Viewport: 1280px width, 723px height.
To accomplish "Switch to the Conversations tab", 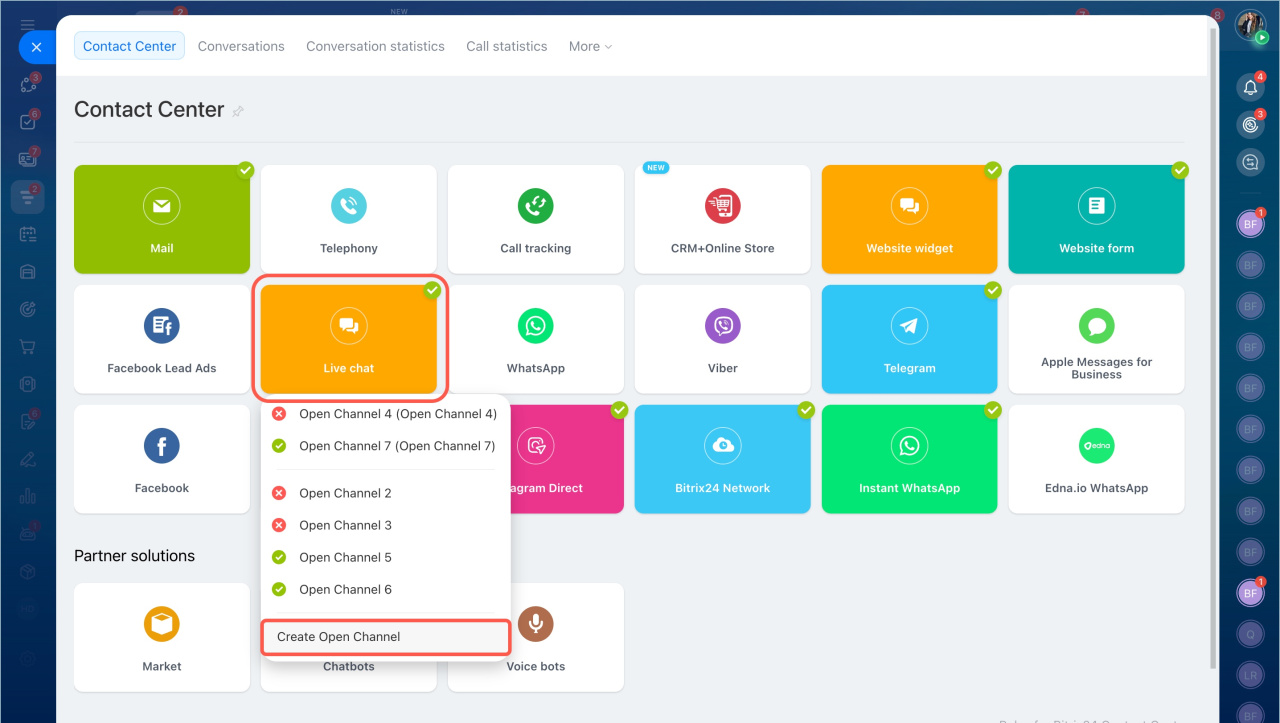I will pos(241,46).
